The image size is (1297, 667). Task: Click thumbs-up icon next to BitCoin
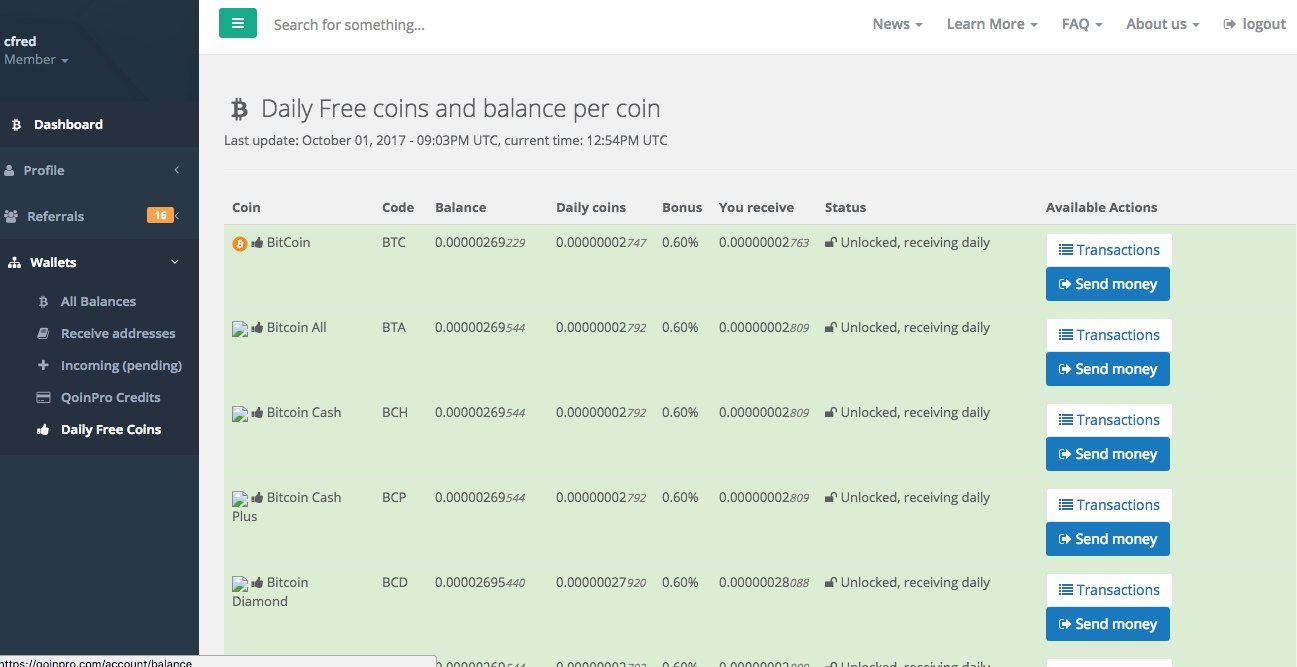tap(257, 243)
